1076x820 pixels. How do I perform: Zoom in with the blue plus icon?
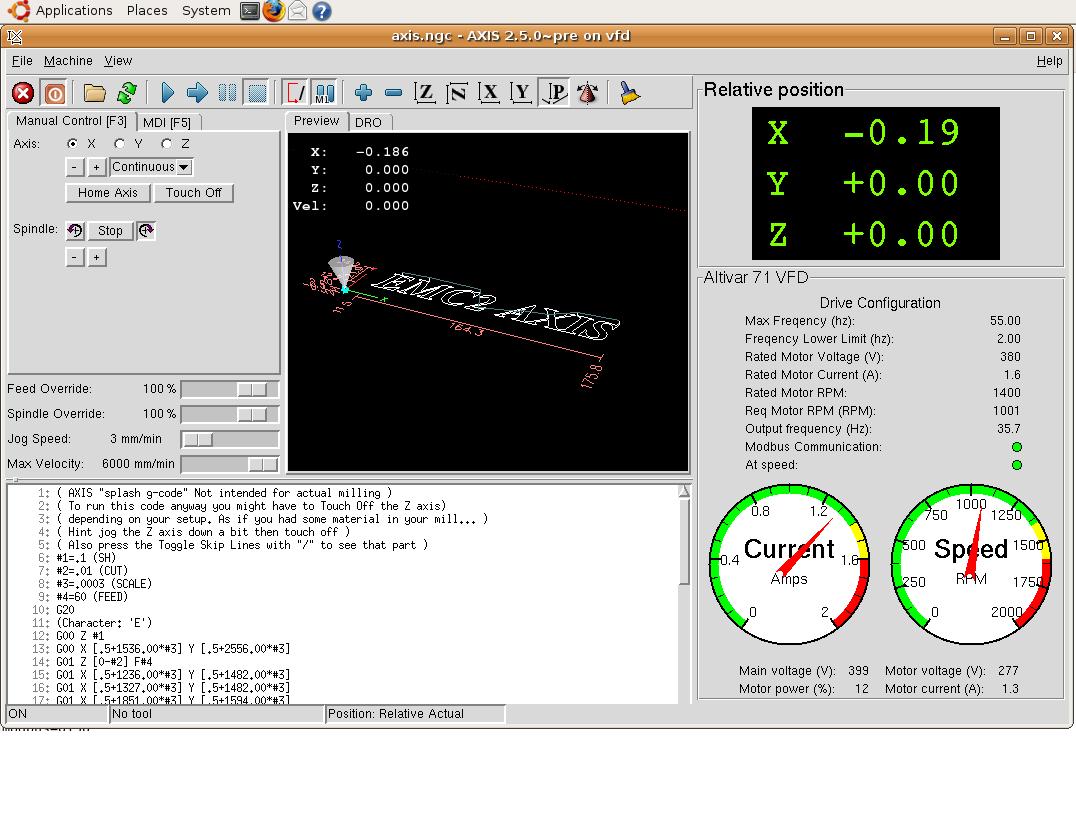click(363, 93)
